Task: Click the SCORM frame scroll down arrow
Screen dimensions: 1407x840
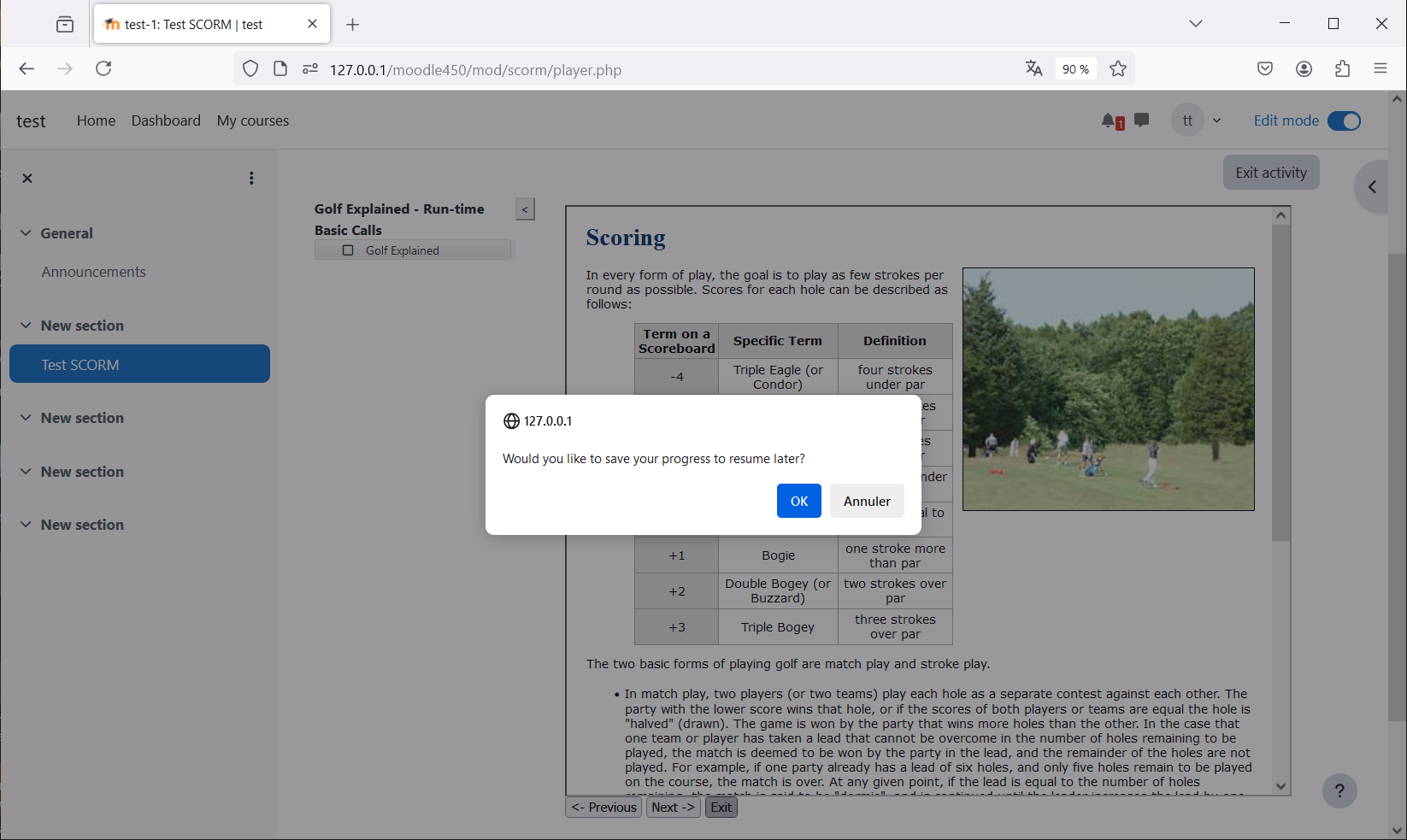Action: 1280,786
